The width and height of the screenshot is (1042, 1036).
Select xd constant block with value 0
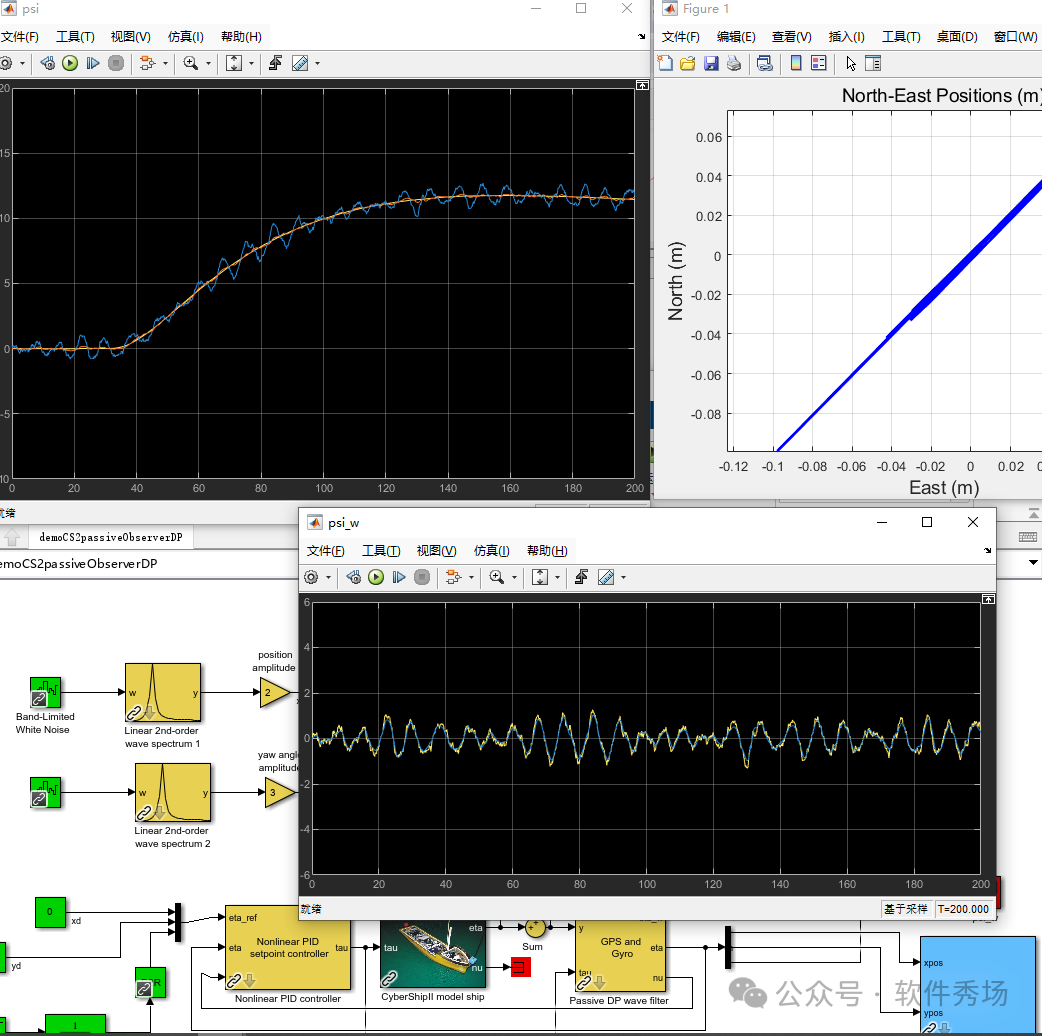point(50,912)
